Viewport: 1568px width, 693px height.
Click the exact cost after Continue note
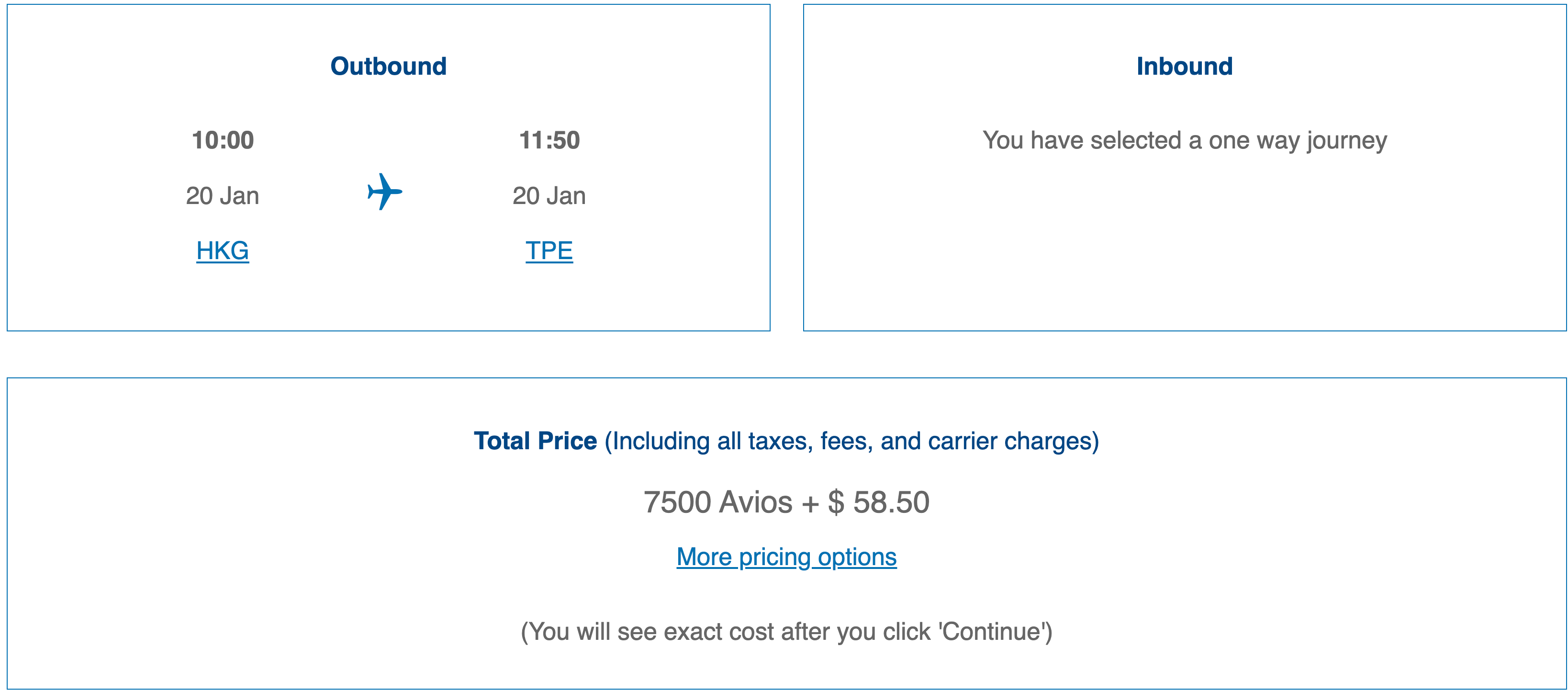click(x=786, y=632)
